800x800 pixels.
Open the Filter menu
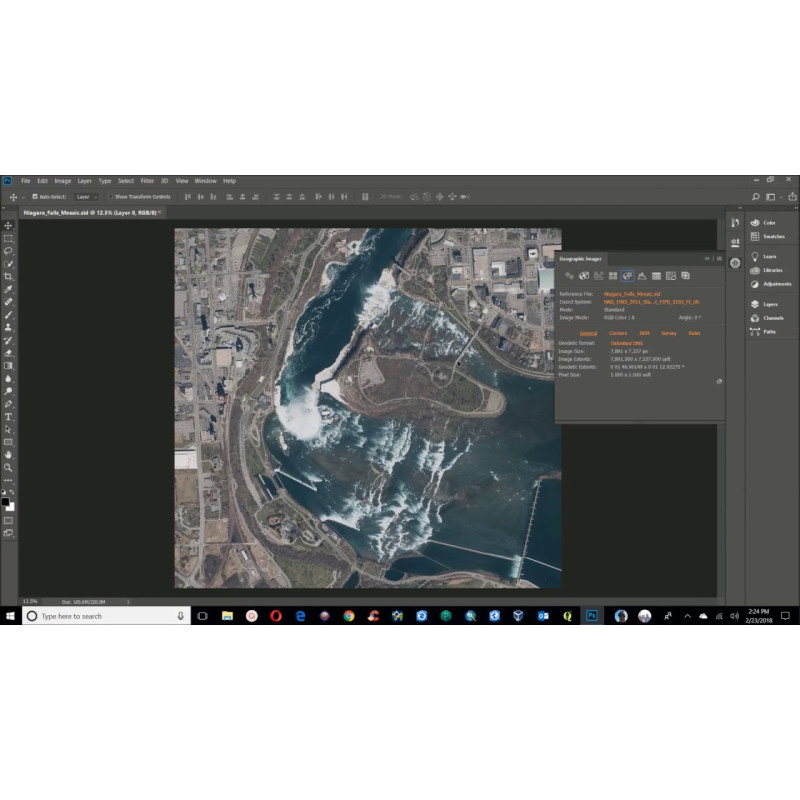(147, 181)
